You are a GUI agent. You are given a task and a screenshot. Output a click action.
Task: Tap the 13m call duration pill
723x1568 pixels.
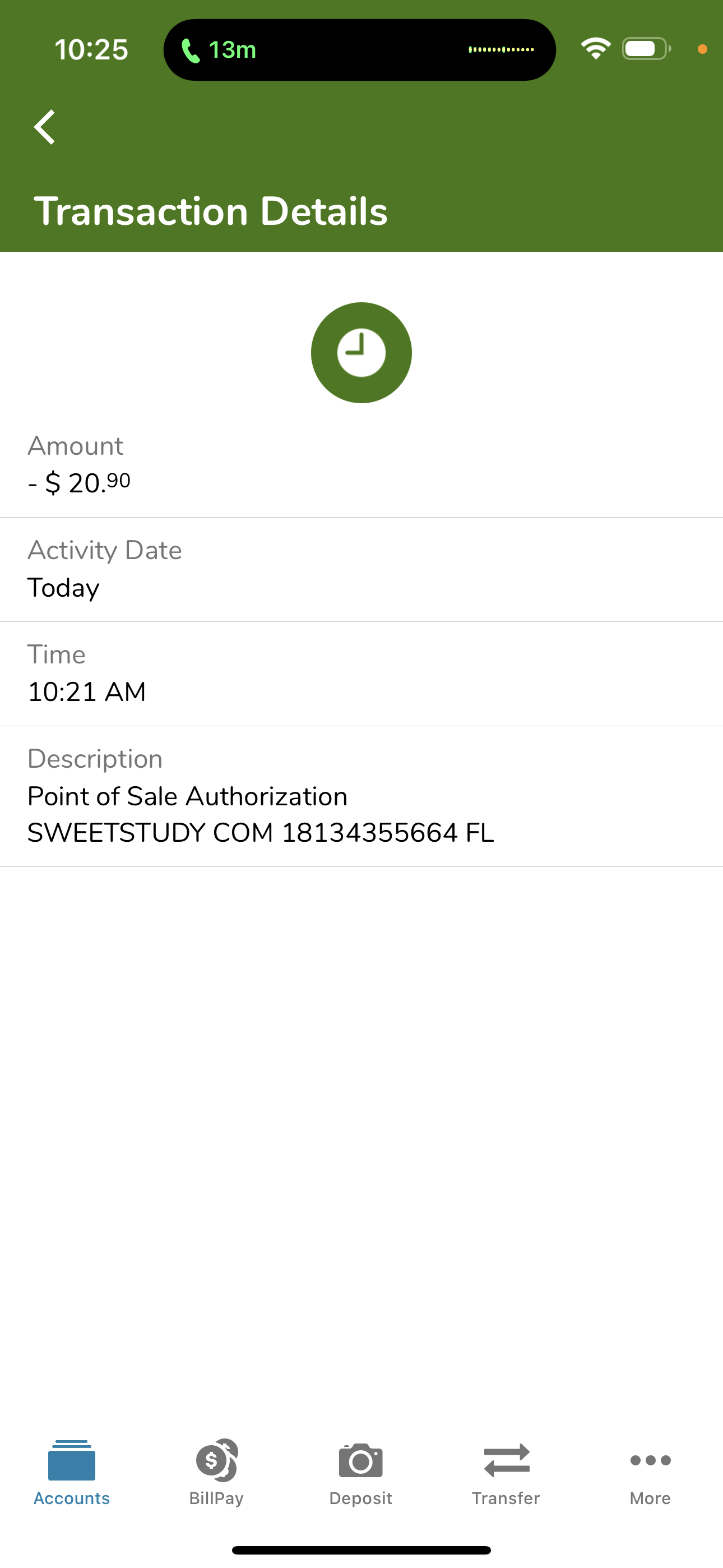(x=360, y=50)
